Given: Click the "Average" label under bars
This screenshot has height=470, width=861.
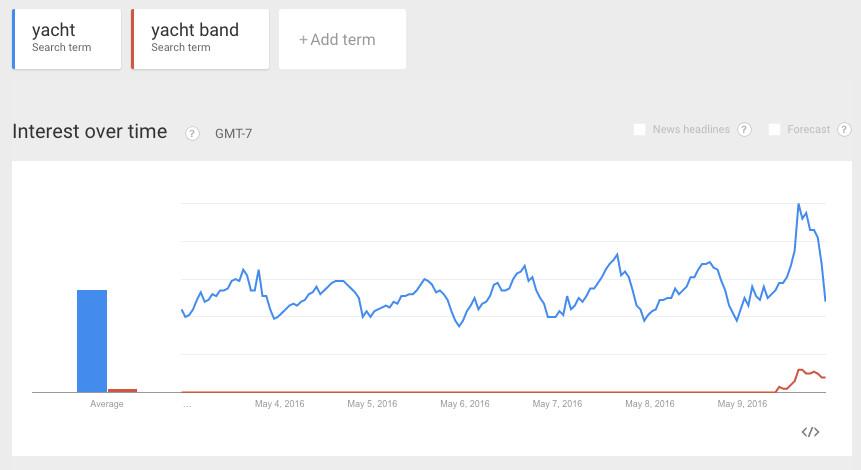Looking at the screenshot, I should tap(107, 404).
